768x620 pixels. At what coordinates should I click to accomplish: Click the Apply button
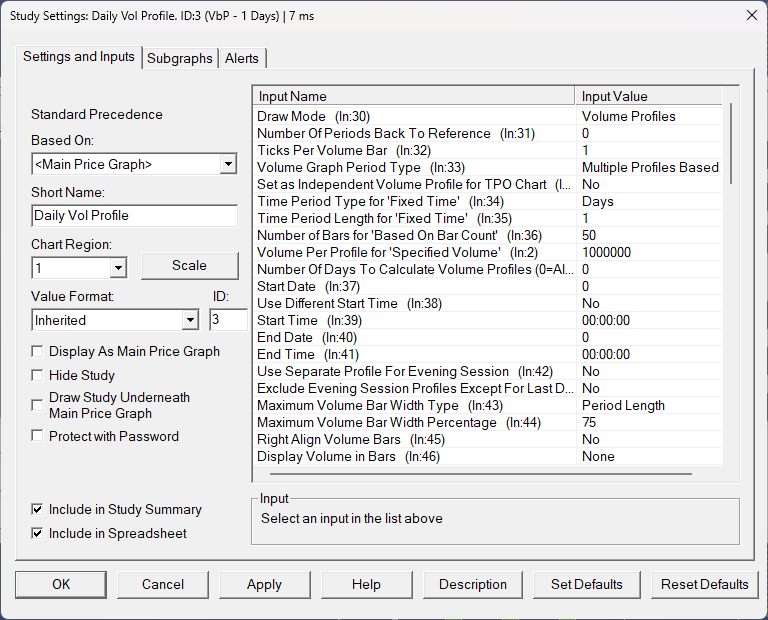coord(264,584)
